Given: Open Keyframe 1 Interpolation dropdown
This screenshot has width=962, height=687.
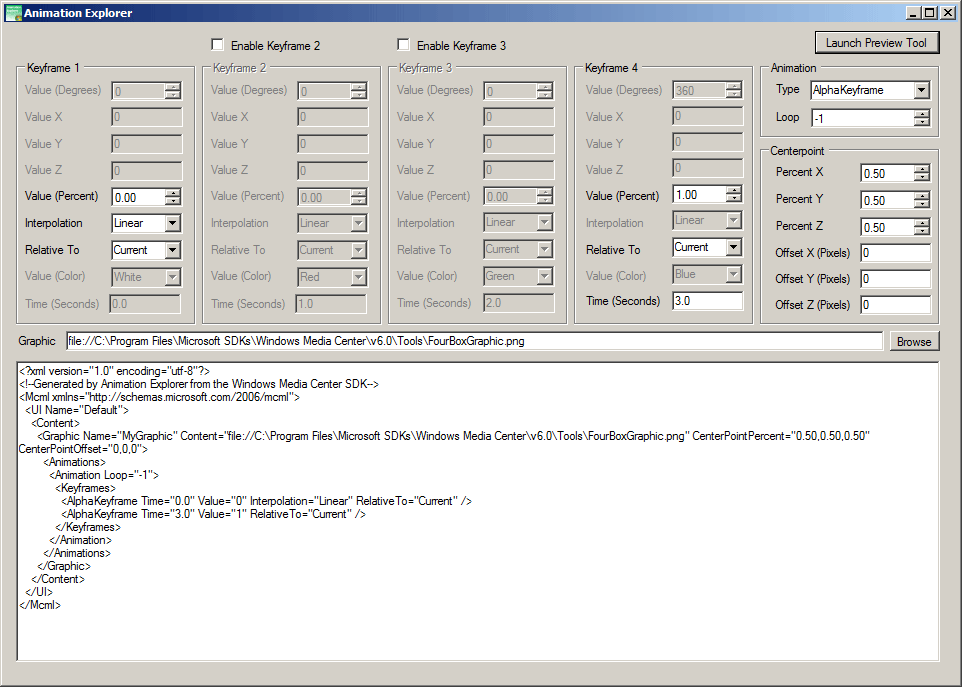Looking at the screenshot, I should (172, 223).
